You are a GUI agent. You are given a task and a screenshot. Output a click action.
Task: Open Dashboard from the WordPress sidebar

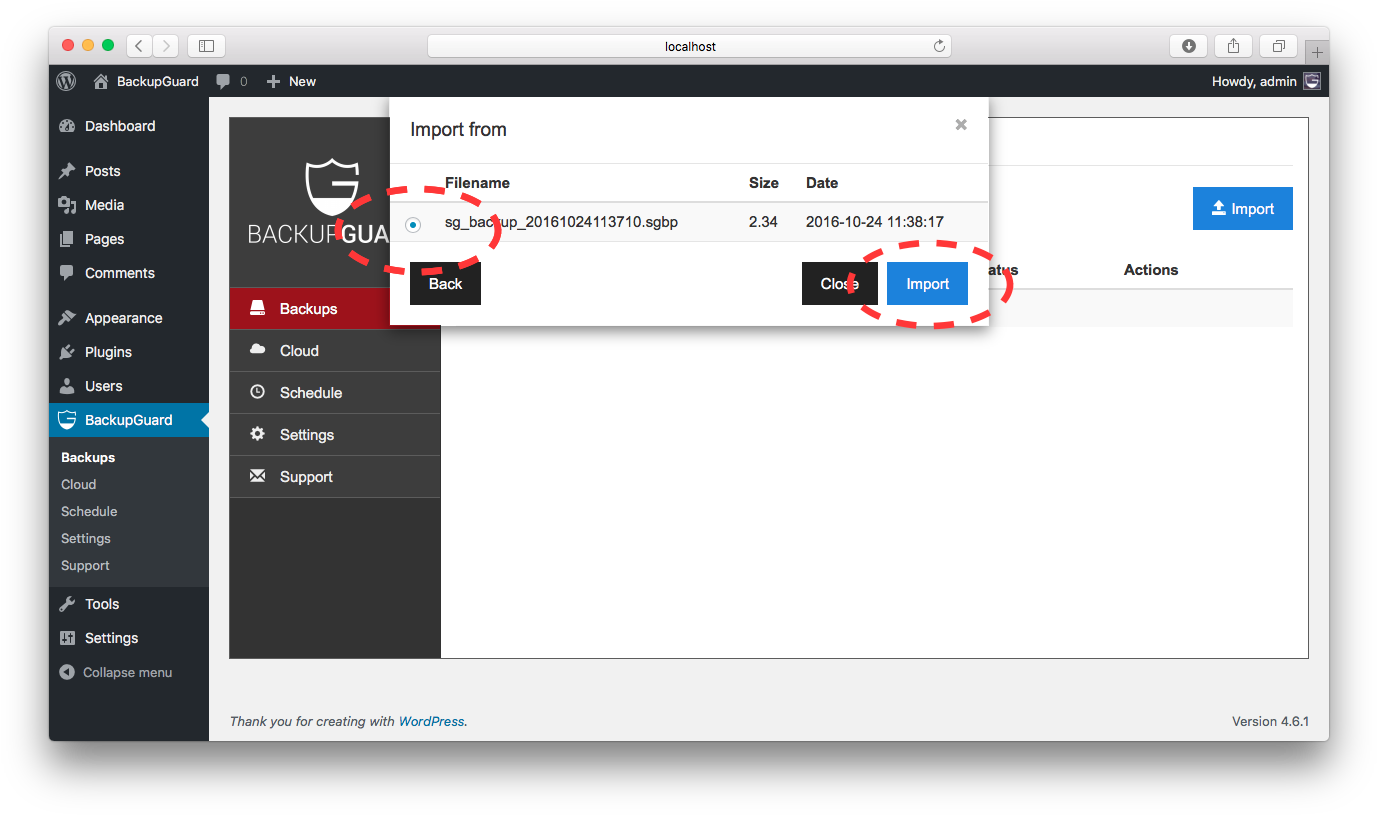coord(119,126)
